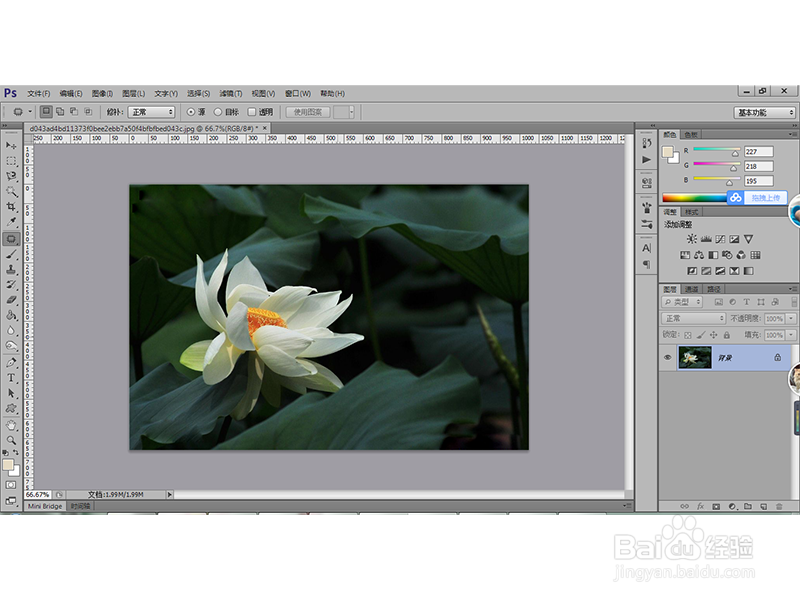Select the Lasso tool
This screenshot has width=800, height=600.
tap(11, 176)
